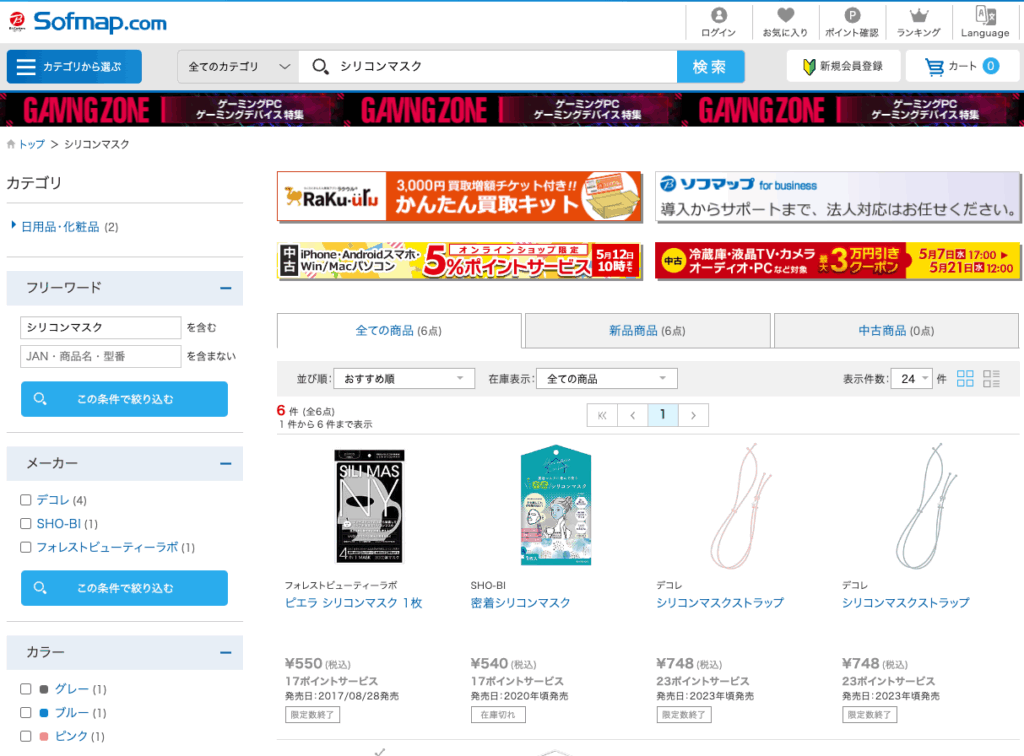Click the フォレストビューティーラボ maker filter link

(107, 547)
